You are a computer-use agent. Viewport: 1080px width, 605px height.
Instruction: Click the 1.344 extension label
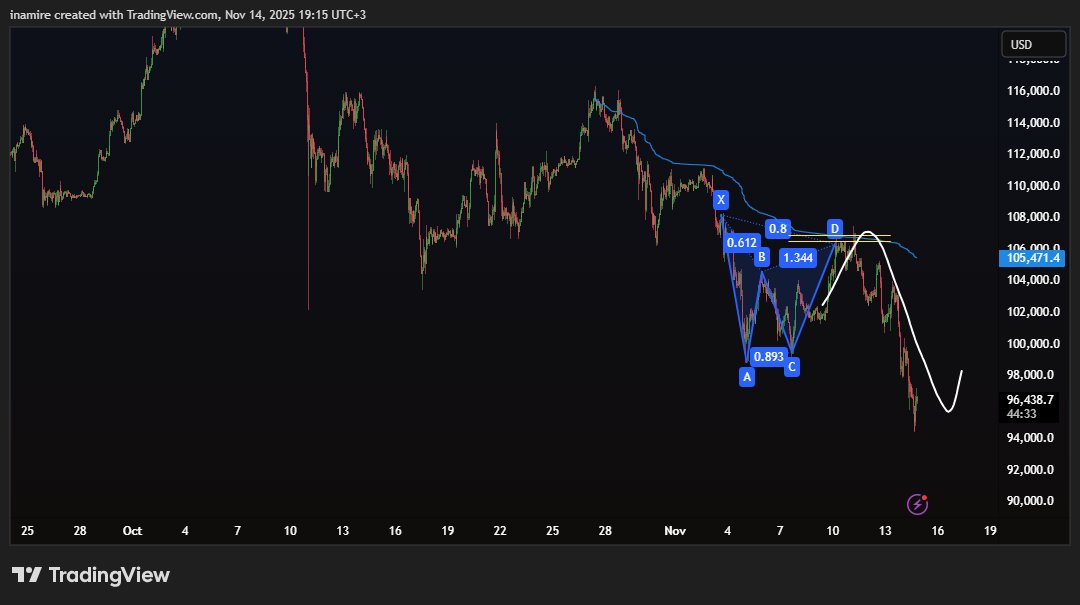799,257
